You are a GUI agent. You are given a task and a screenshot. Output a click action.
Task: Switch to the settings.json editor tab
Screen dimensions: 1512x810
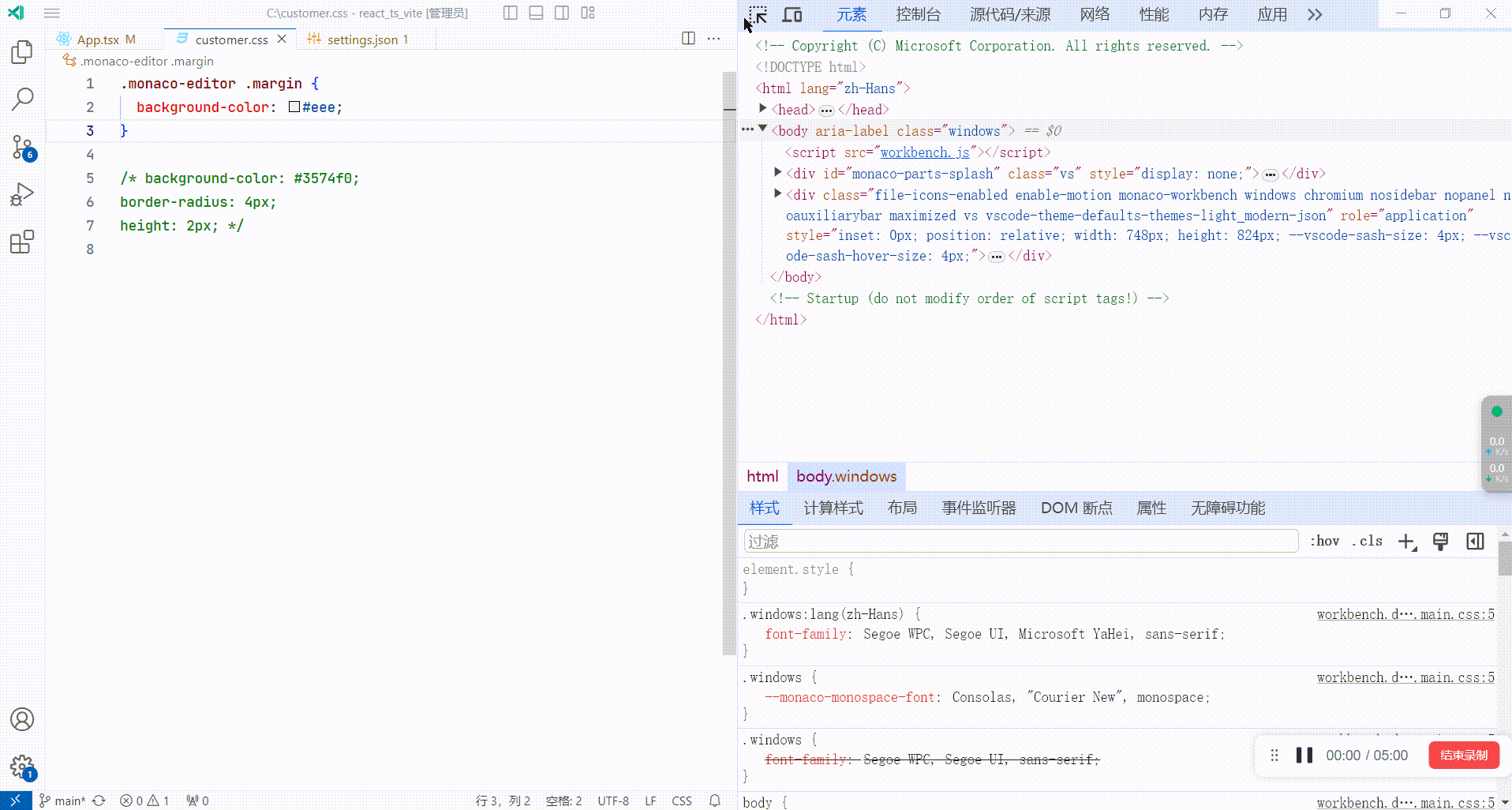367,39
